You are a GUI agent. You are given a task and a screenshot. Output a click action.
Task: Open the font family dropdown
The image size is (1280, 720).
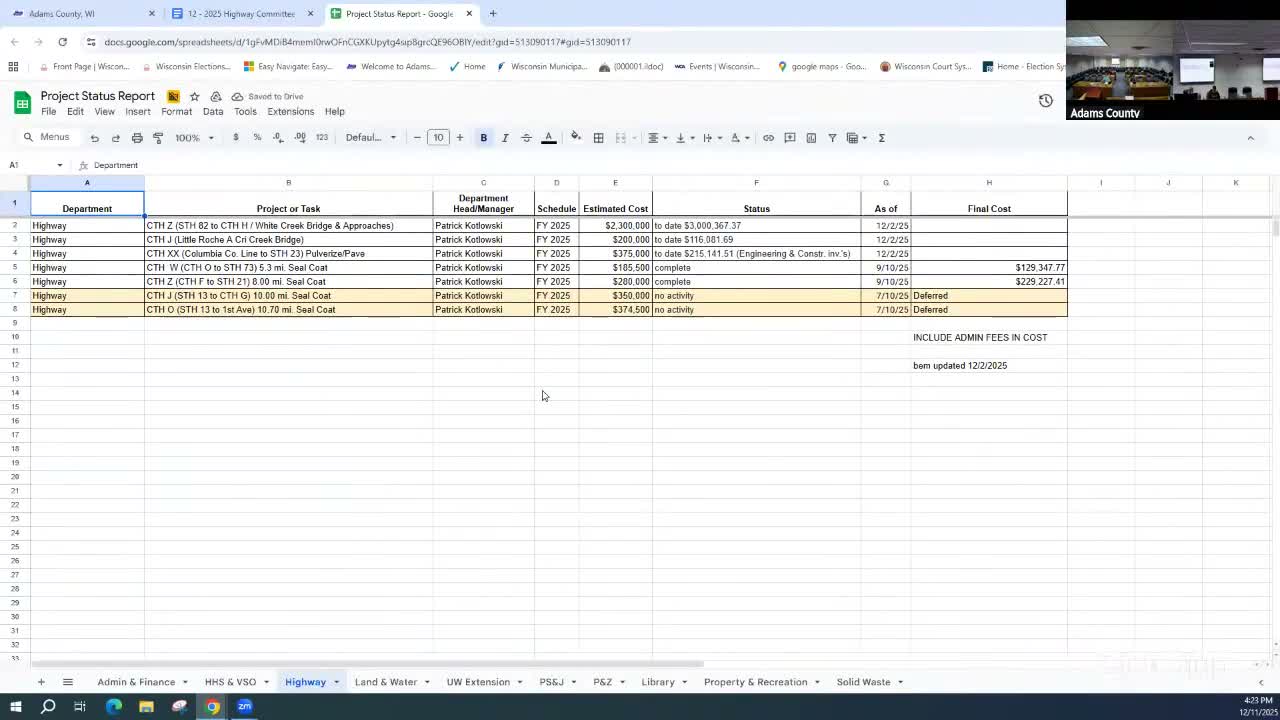[x=371, y=138]
